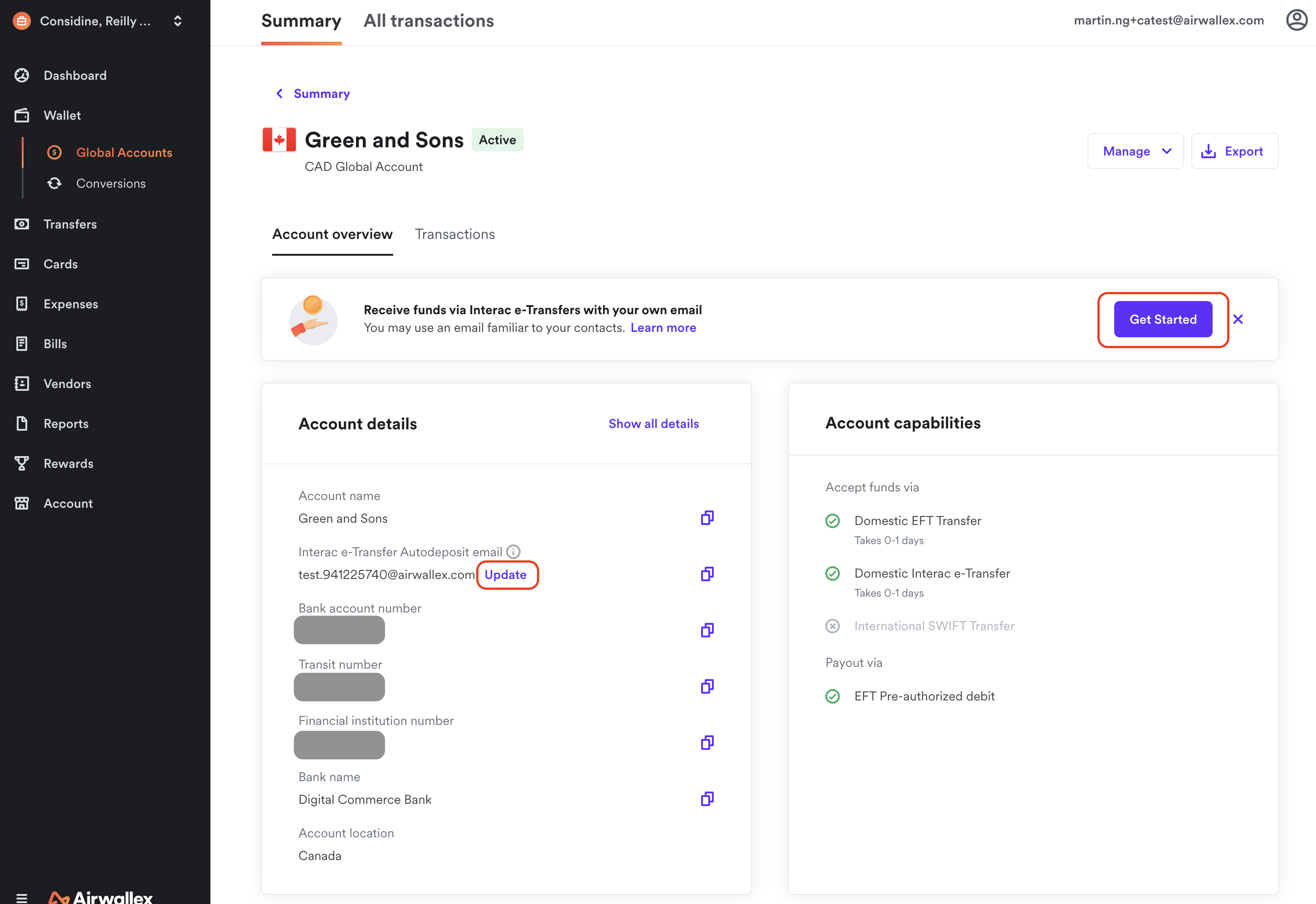The width and height of the screenshot is (1316, 904).
Task: Open the All transactions tab
Action: [x=428, y=21]
